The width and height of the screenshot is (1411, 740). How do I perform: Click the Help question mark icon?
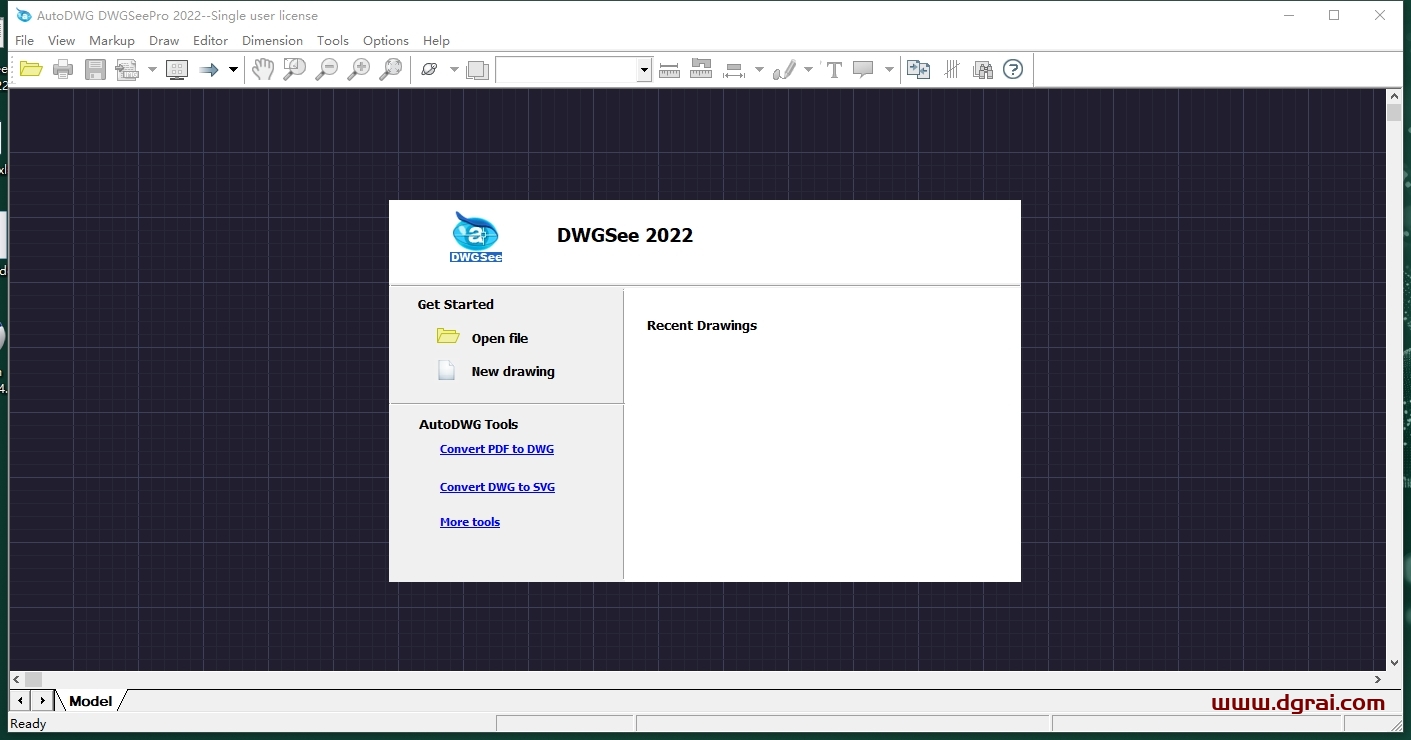point(1013,69)
